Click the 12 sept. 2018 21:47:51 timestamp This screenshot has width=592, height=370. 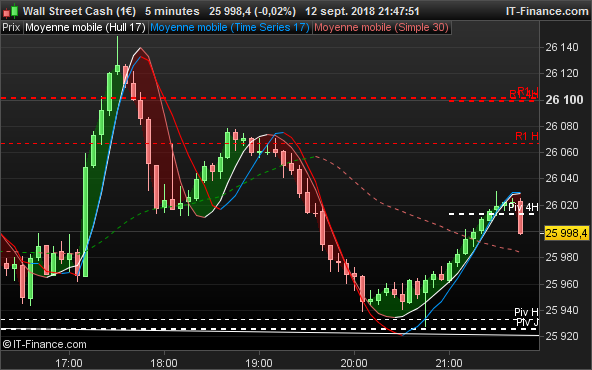362,11
